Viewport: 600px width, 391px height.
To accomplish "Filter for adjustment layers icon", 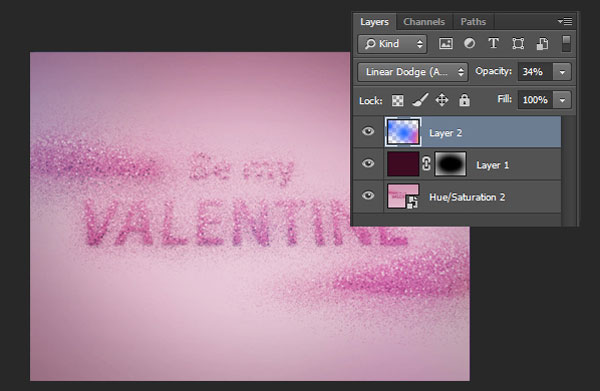I will pyautogui.click(x=470, y=44).
